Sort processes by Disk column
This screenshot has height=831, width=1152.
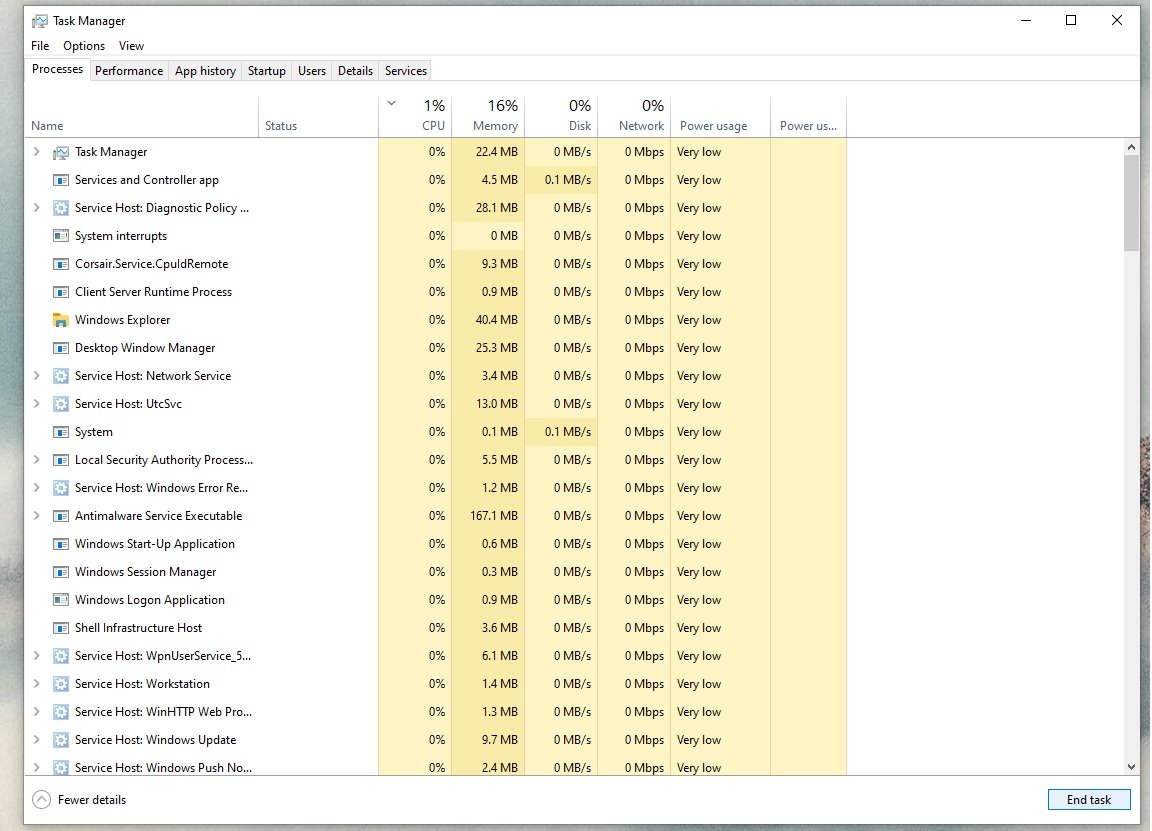point(561,117)
